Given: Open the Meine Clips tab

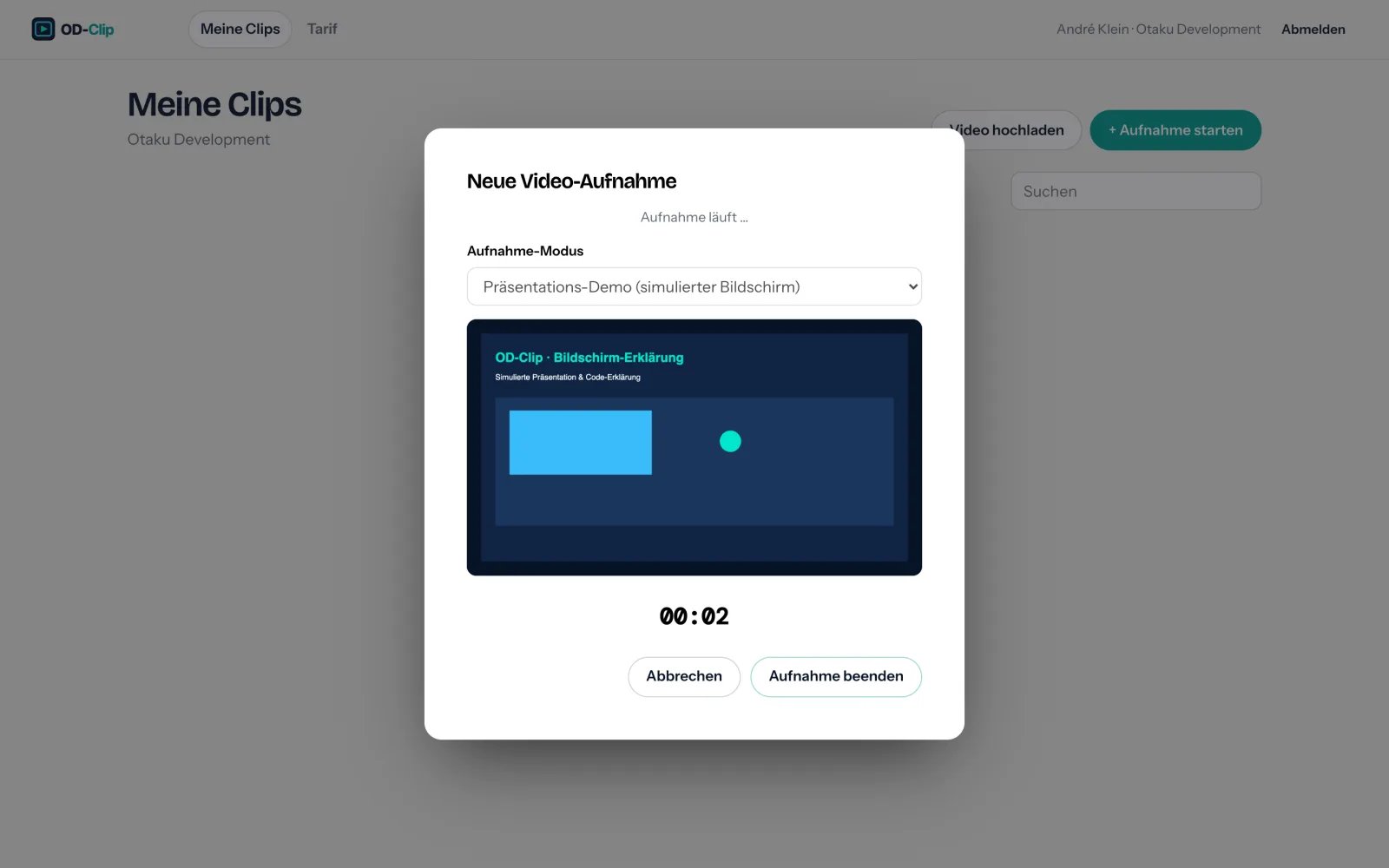Looking at the screenshot, I should 240,30.
